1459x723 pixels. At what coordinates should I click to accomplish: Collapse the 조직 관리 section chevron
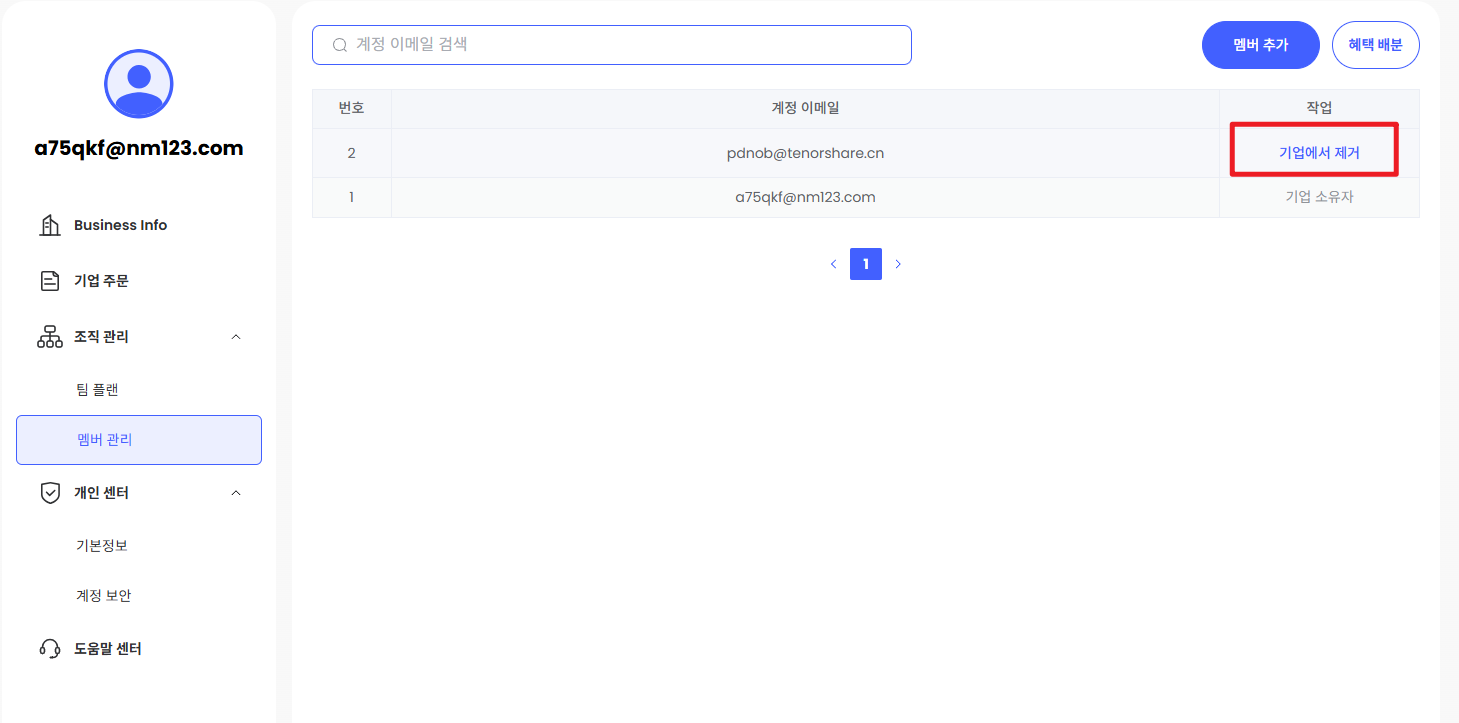click(236, 337)
